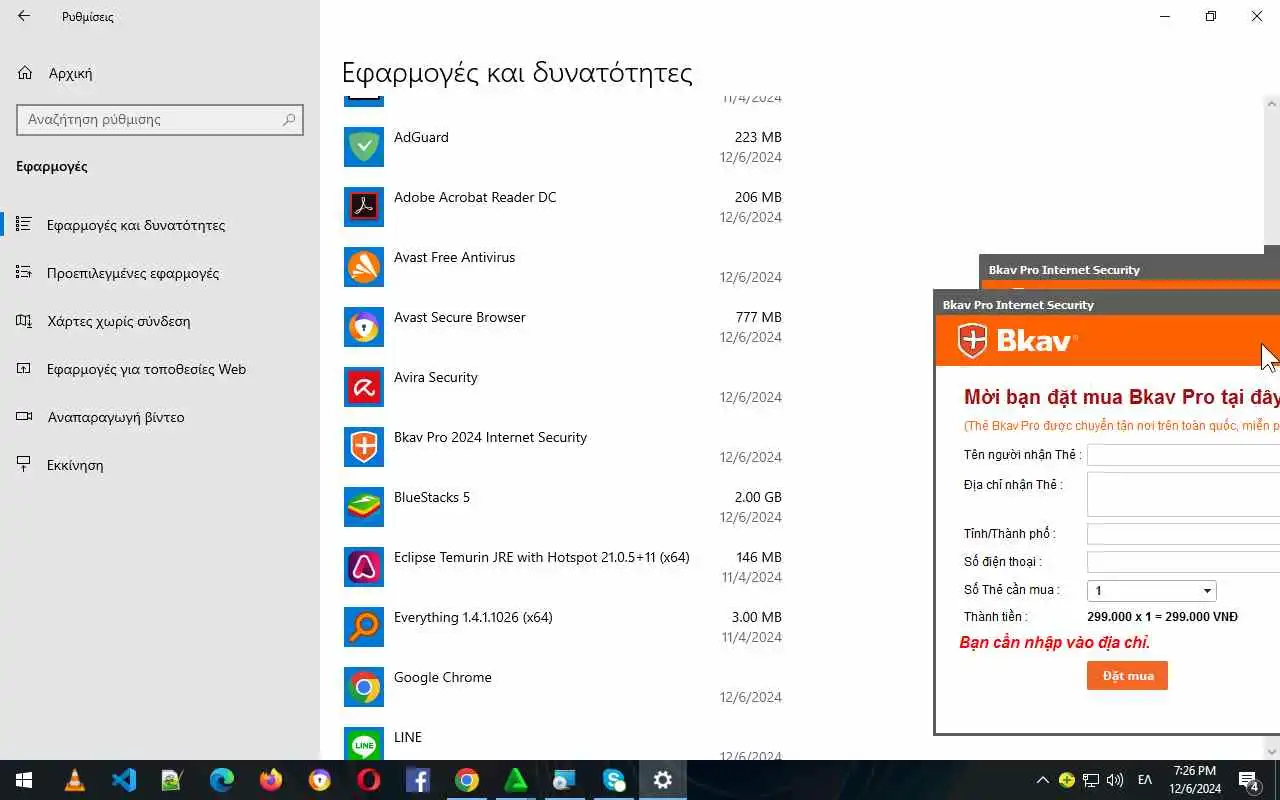Click the ΕΛ language indicator
Viewport: 1280px width, 800px height.
coord(1145,780)
